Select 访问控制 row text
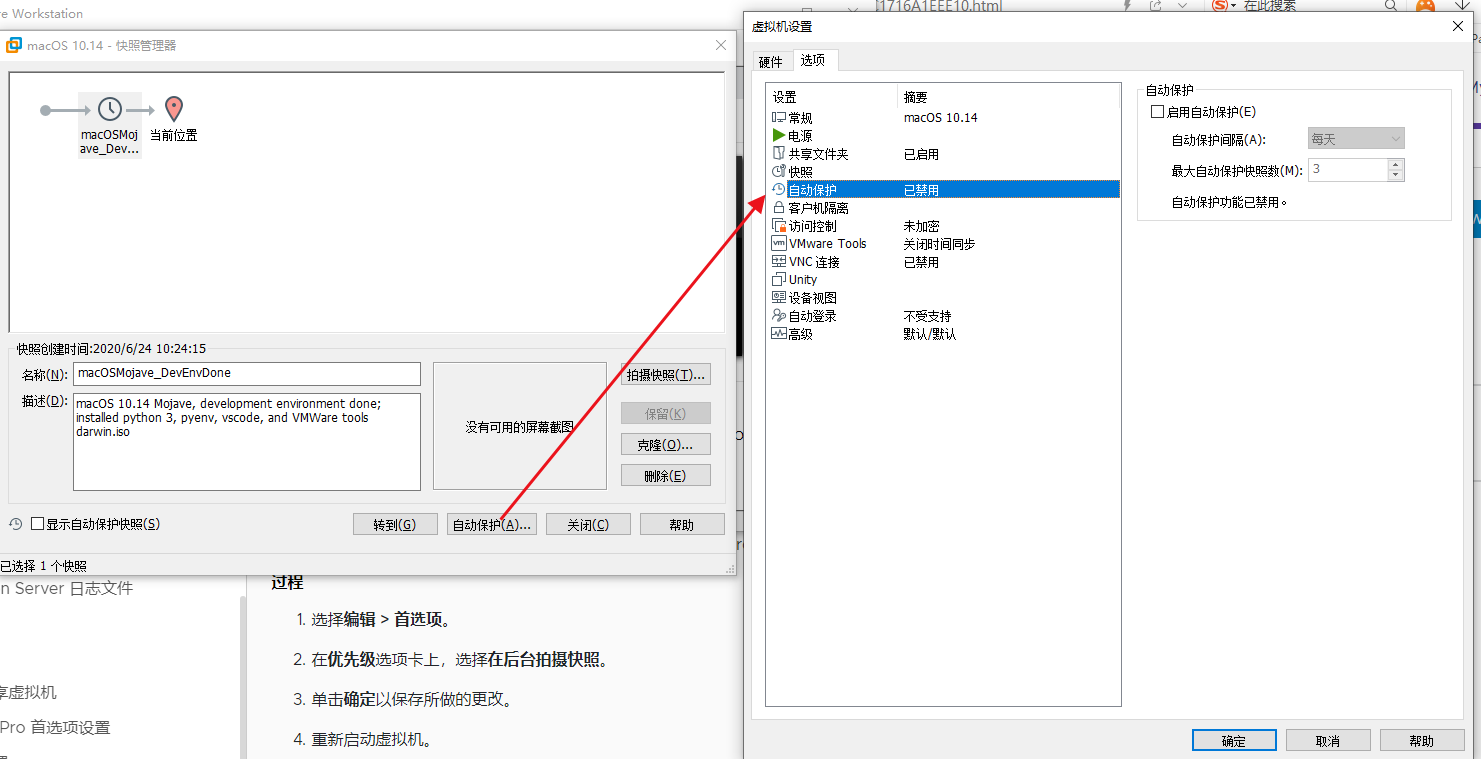1481x759 pixels. point(813,226)
